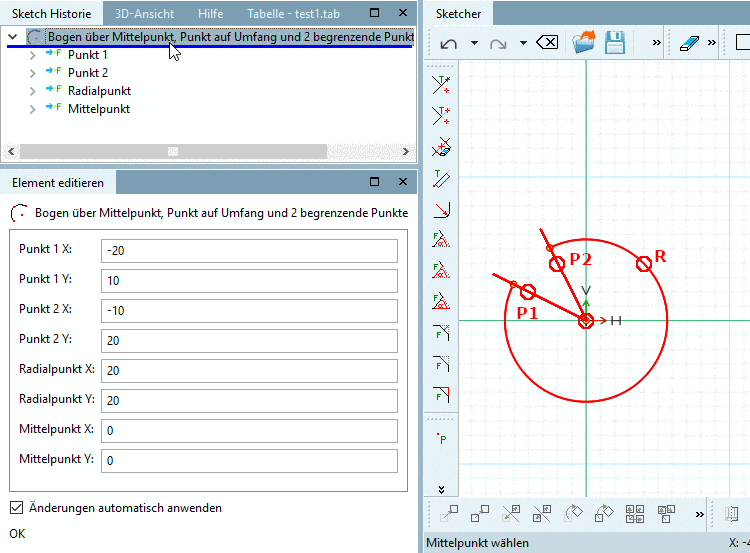Viewport: 750px width, 553px height.
Task: Click the three-square pattern array icon
Action: 666,514
